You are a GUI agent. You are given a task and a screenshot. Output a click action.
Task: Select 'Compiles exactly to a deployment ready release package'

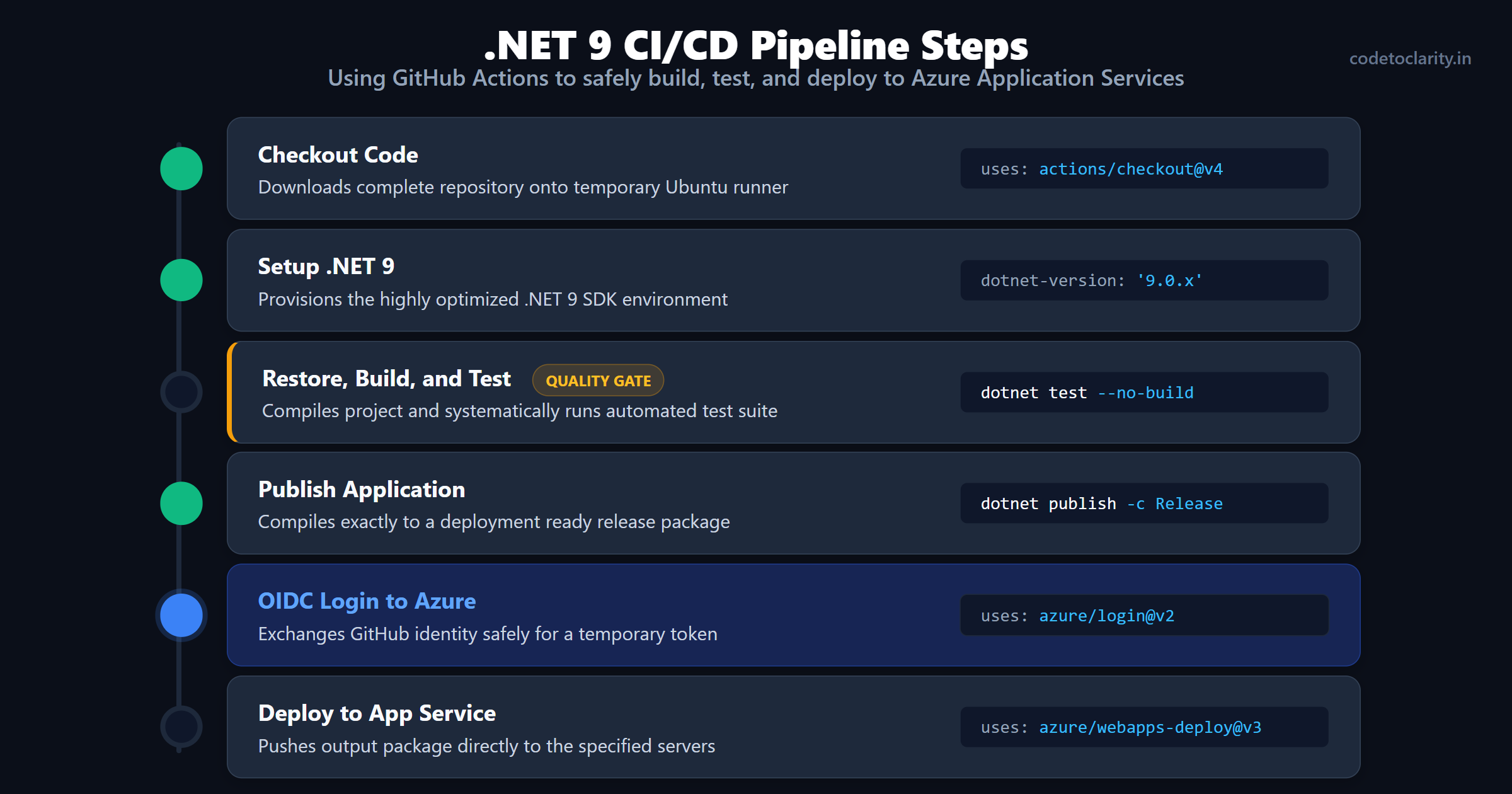[494, 522]
